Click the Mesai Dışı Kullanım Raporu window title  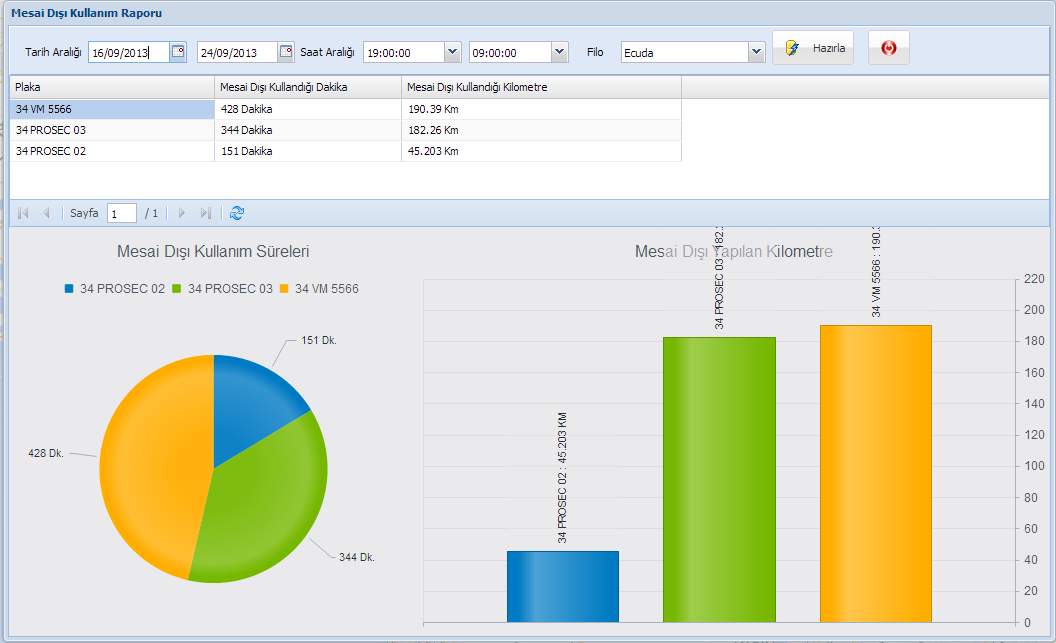click(87, 13)
